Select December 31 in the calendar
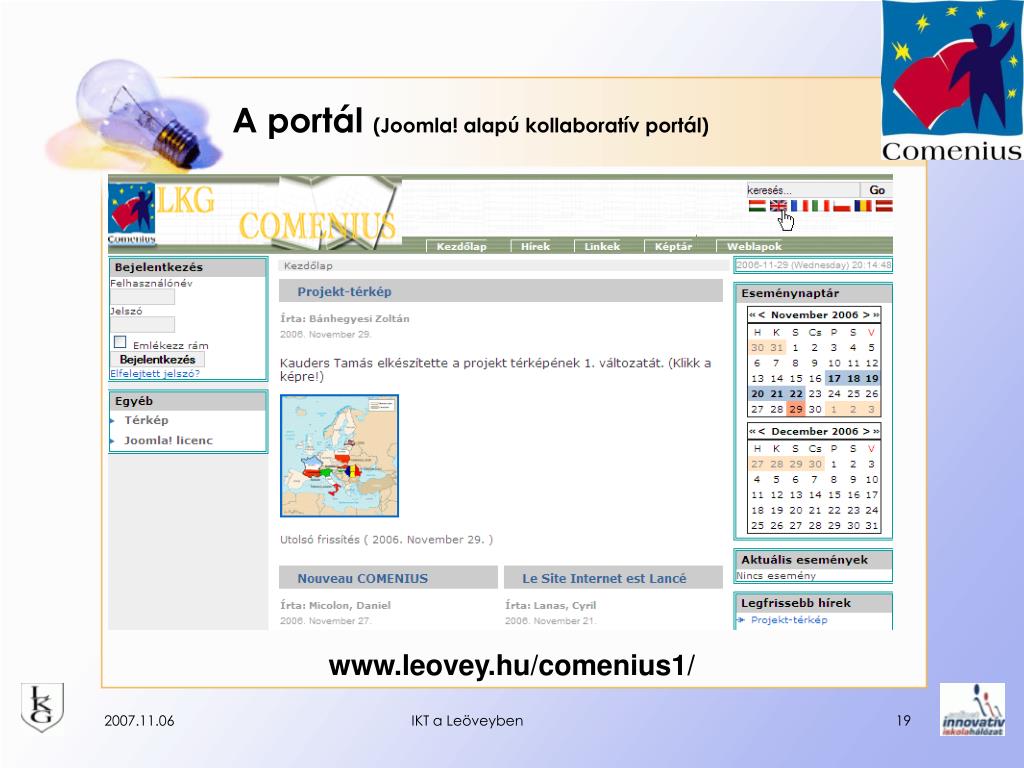1024x768 pixels. tap(872, 526)
